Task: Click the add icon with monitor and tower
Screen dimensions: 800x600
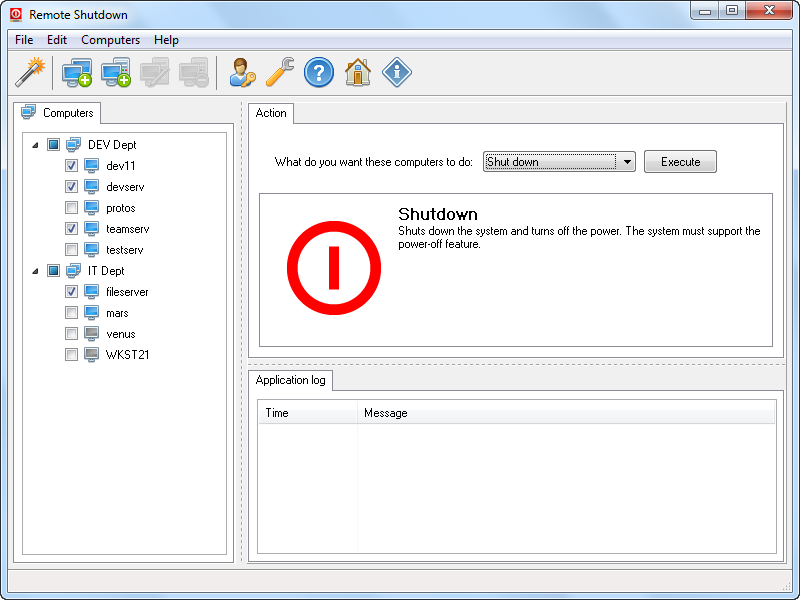Action: click(116, 72)
